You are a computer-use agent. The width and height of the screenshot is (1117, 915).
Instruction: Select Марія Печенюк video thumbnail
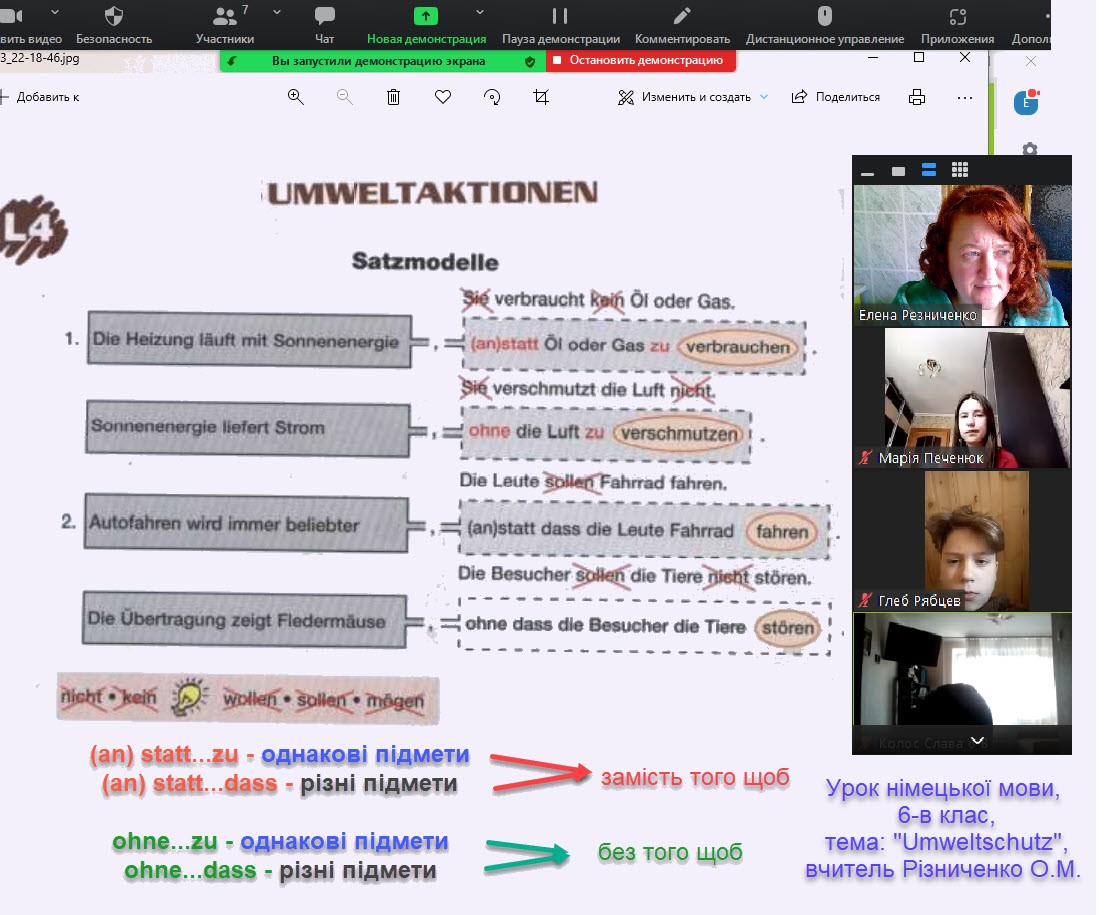tap(961, 398)
